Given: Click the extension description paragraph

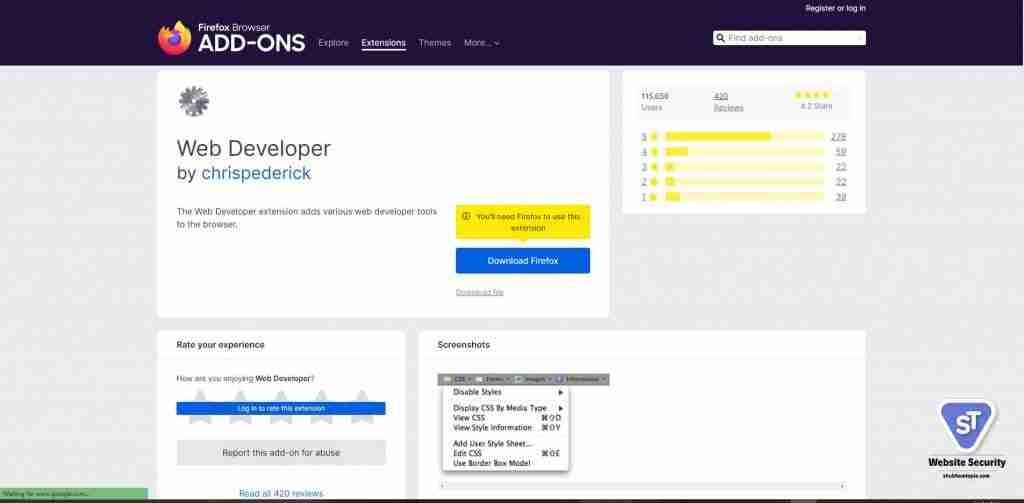Looking at the screenshot, I should point(307,218).
